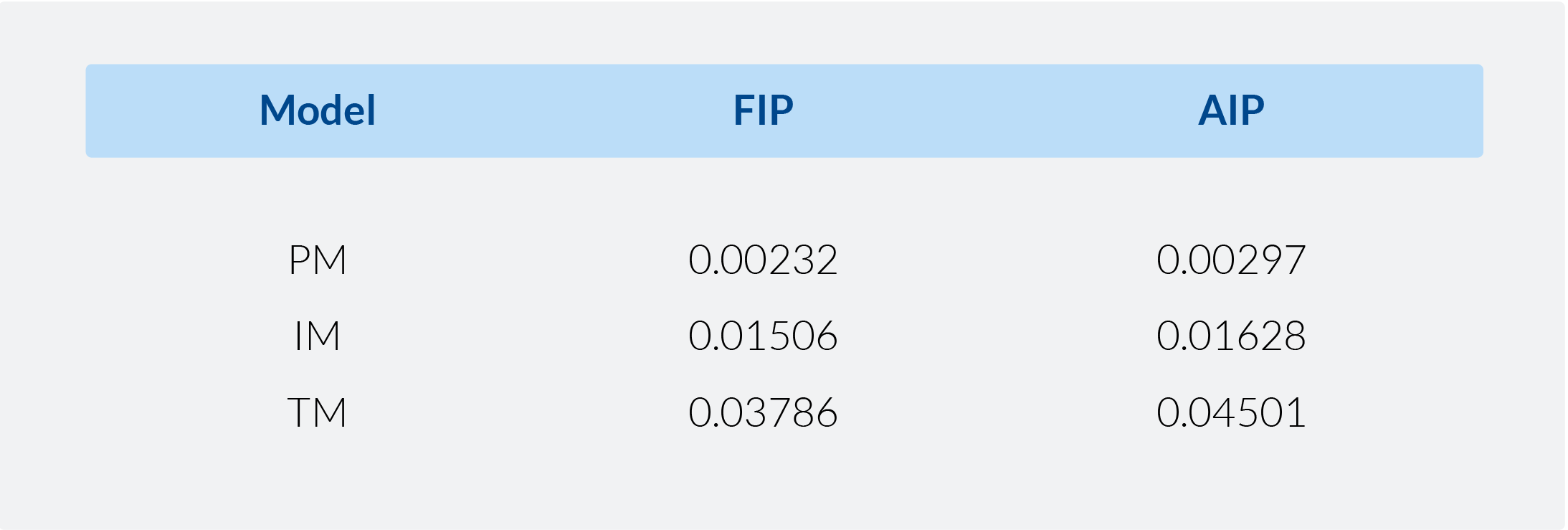Click the AIP value 0.04501
Screen dimensions: 1568x530
click(1231, 412)
